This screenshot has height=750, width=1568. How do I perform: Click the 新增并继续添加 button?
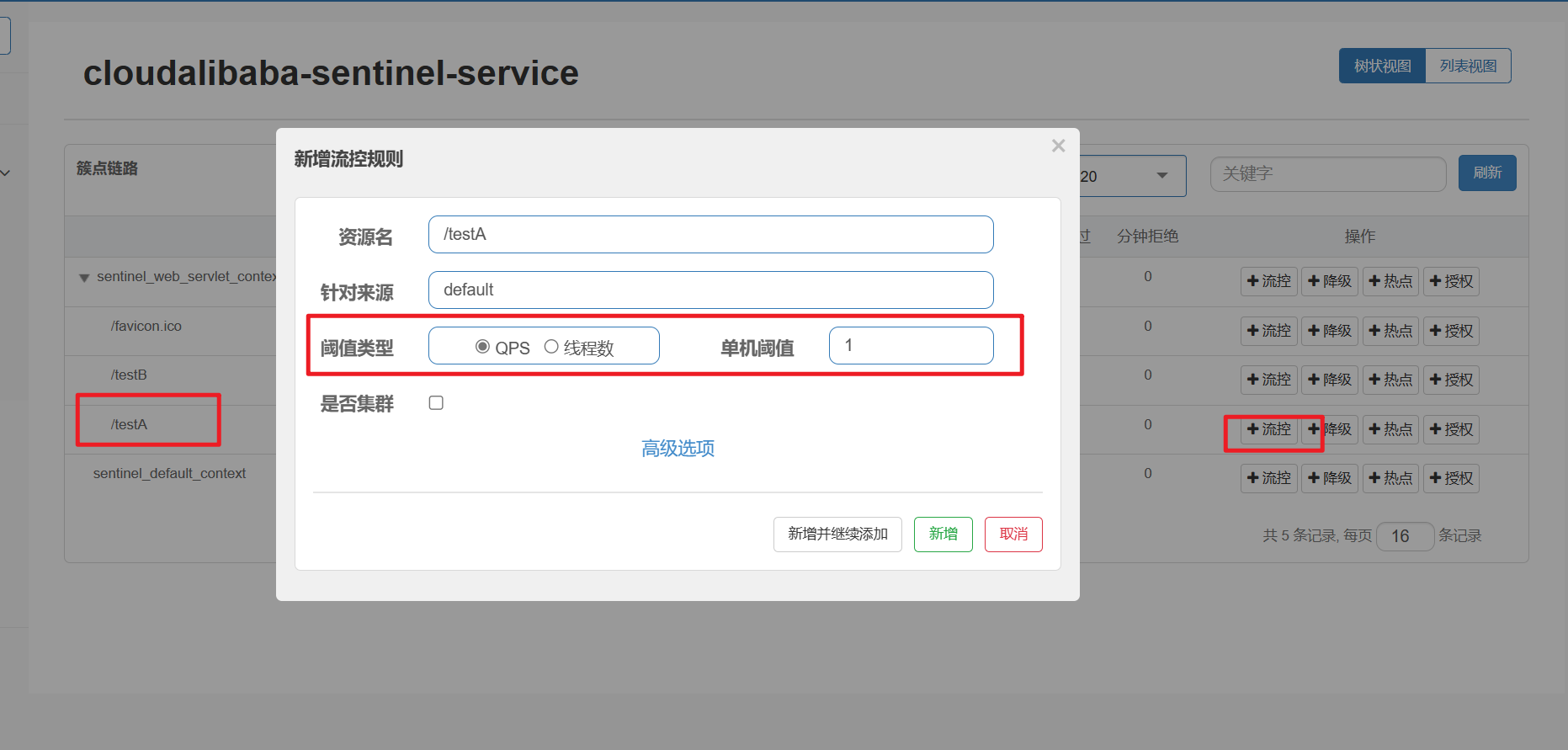pyautogui.click(x=837, y=535)
